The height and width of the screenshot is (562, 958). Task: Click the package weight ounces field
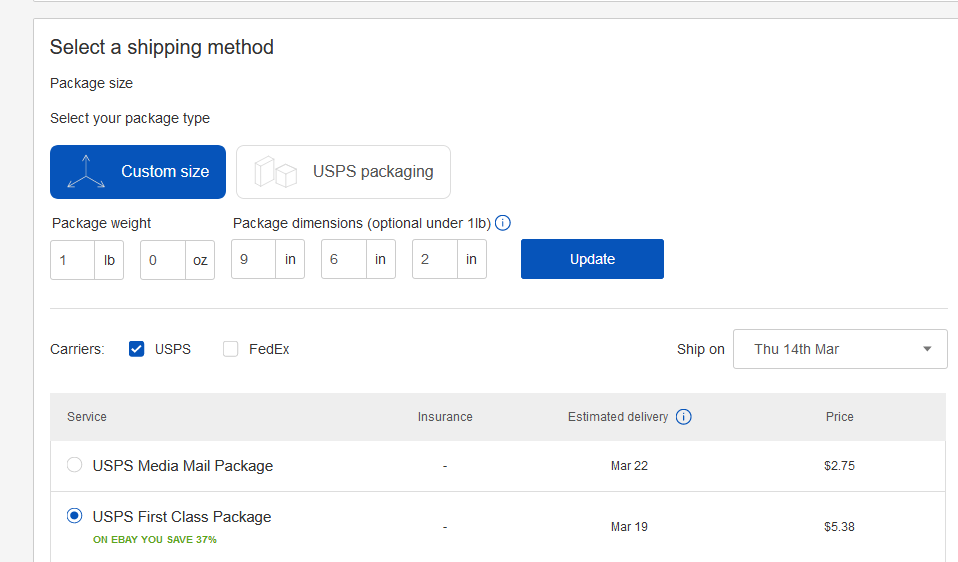(163, 260)
